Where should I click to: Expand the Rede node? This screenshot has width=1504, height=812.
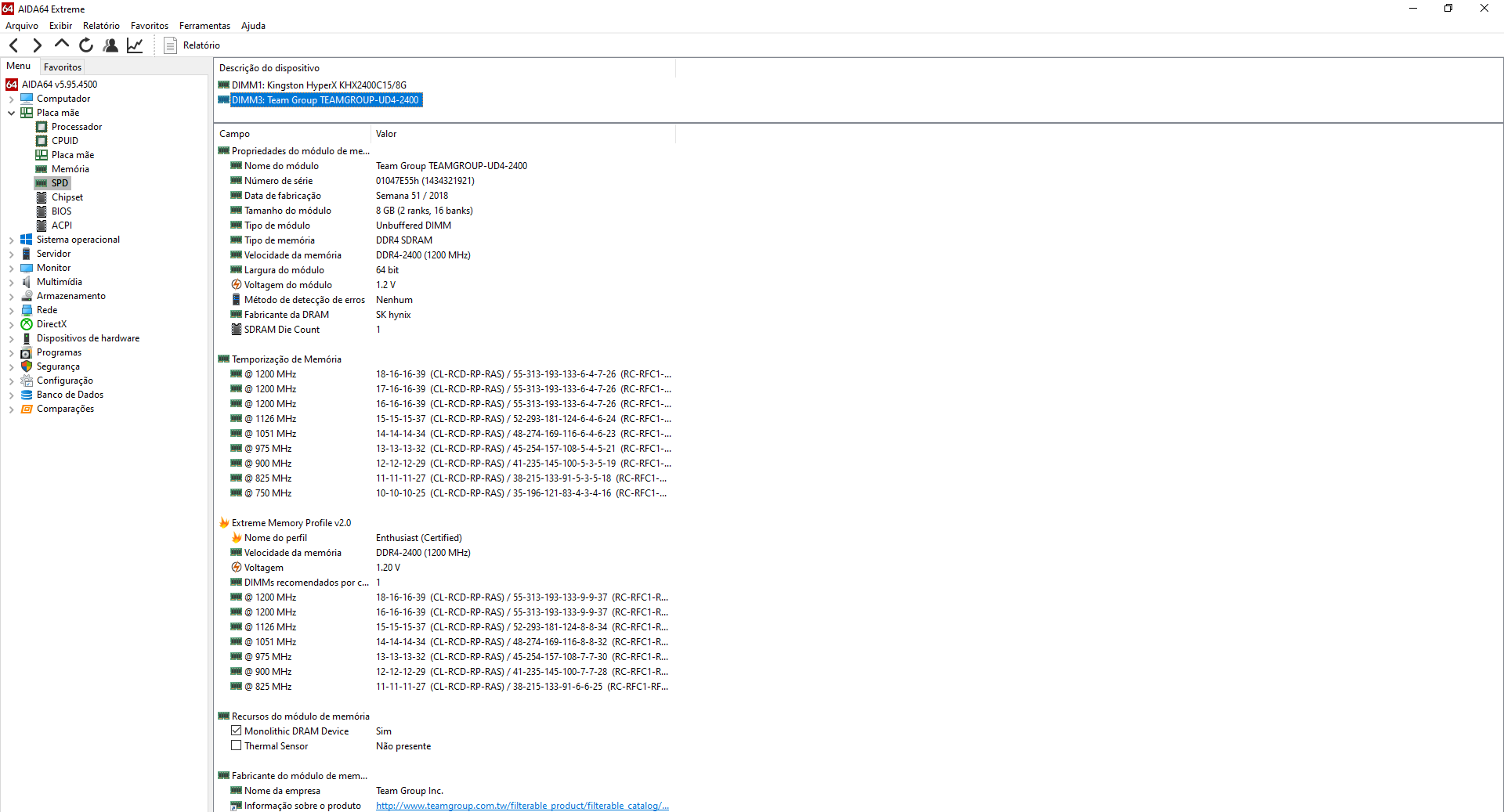[11, 310]
